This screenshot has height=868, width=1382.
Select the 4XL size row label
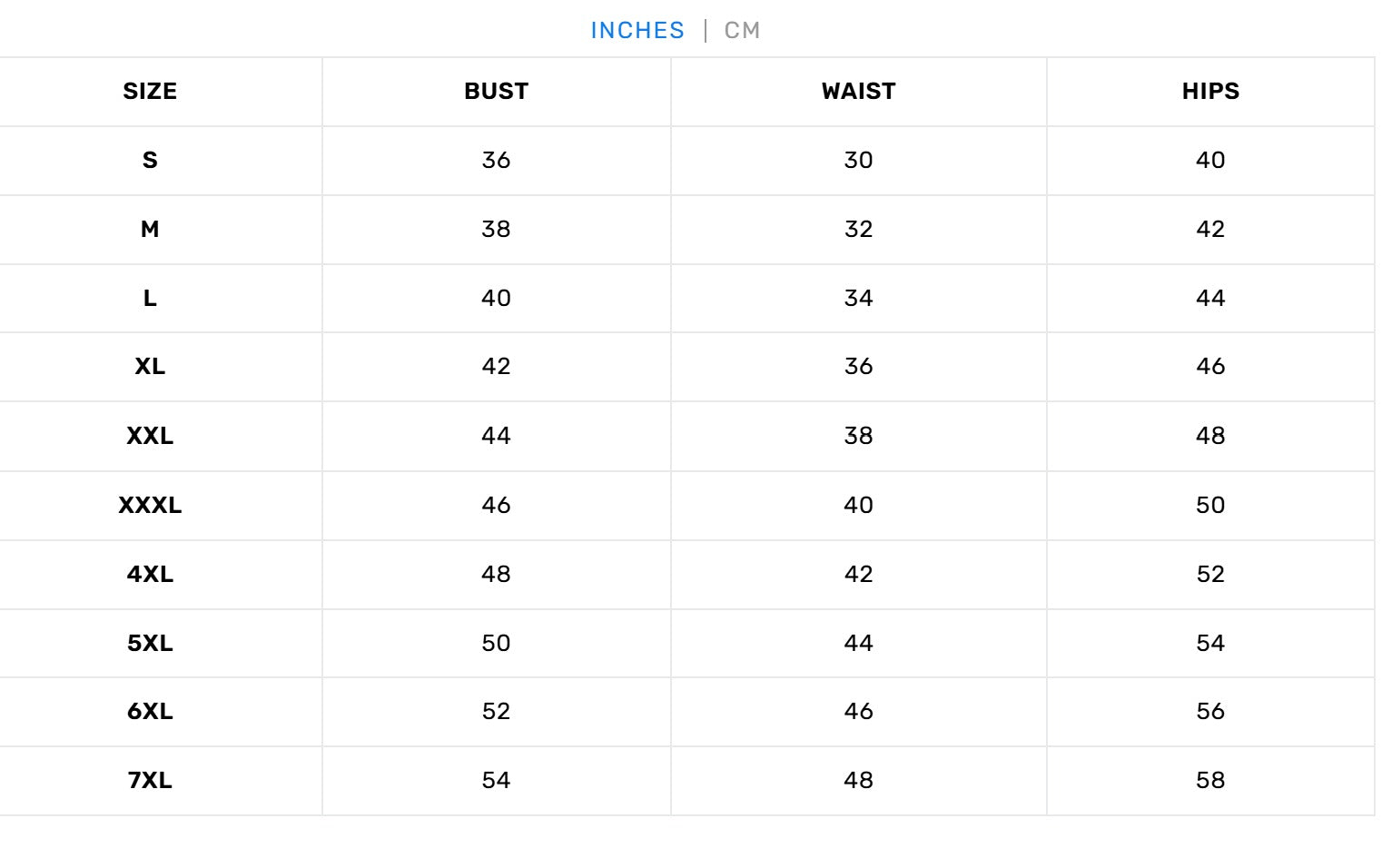coord(150,575)
